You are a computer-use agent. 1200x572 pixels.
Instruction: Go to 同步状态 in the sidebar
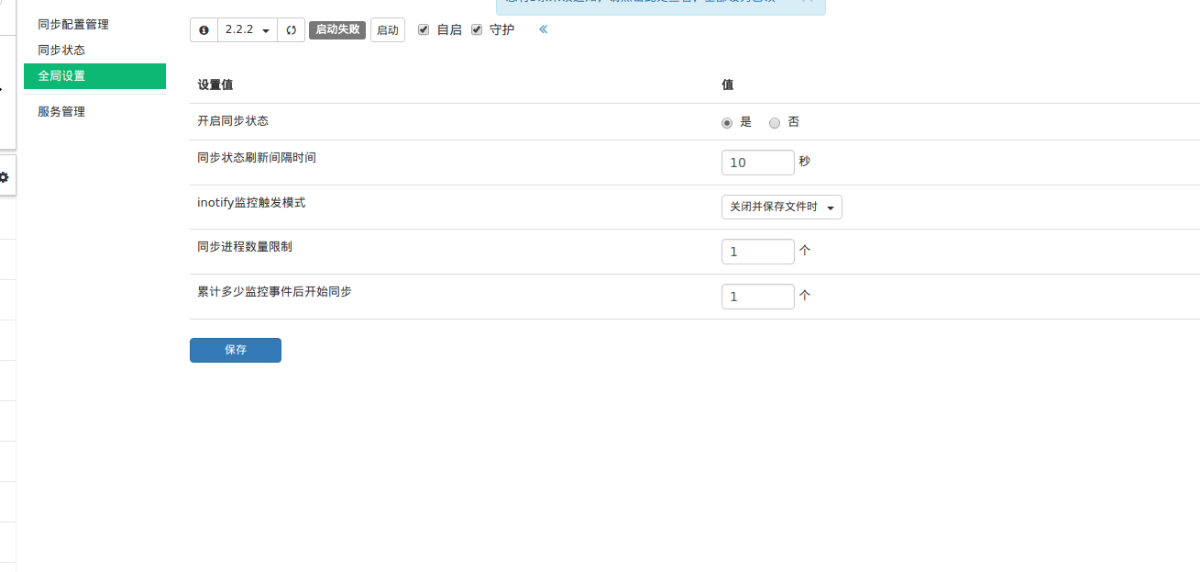click(61, 50)
